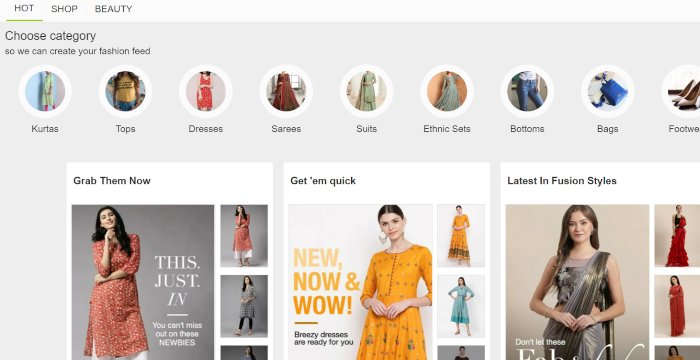Screen dimensions: 700x360
Task: View the red kurta with white pants thumbnail
Action: click(x=244, y=236)
